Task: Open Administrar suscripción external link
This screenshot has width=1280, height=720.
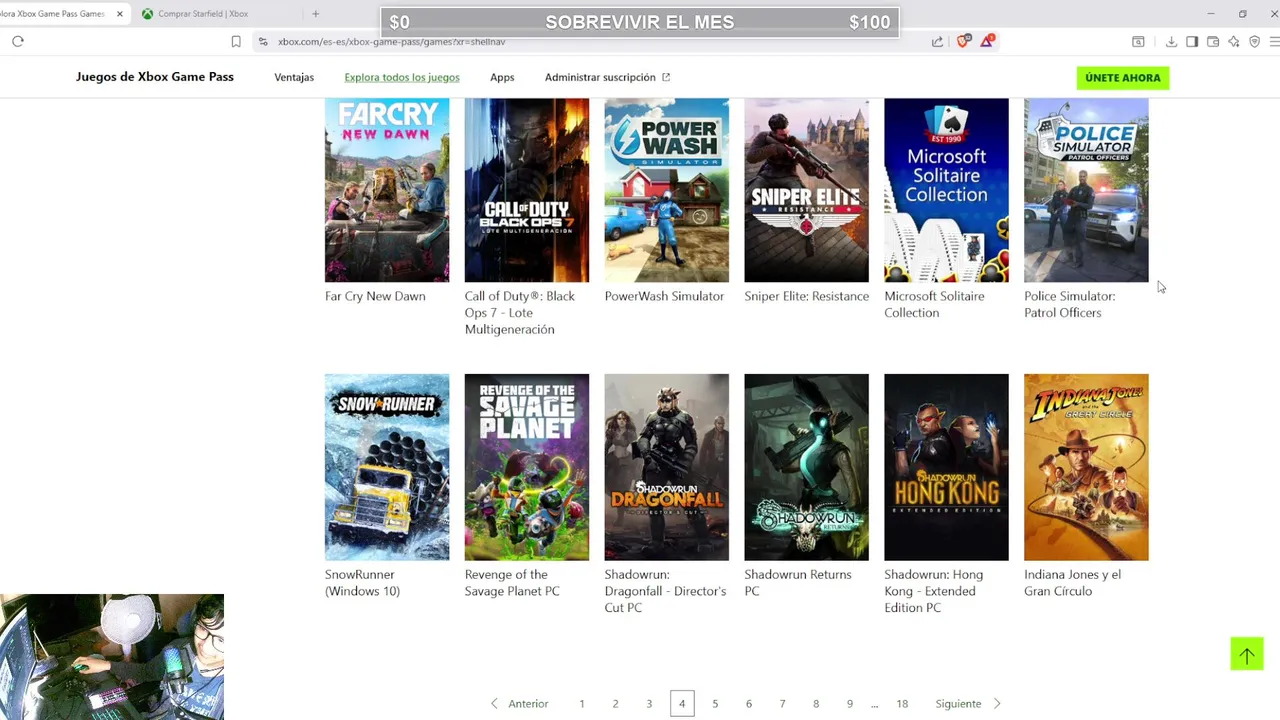Action: [607, 77]
